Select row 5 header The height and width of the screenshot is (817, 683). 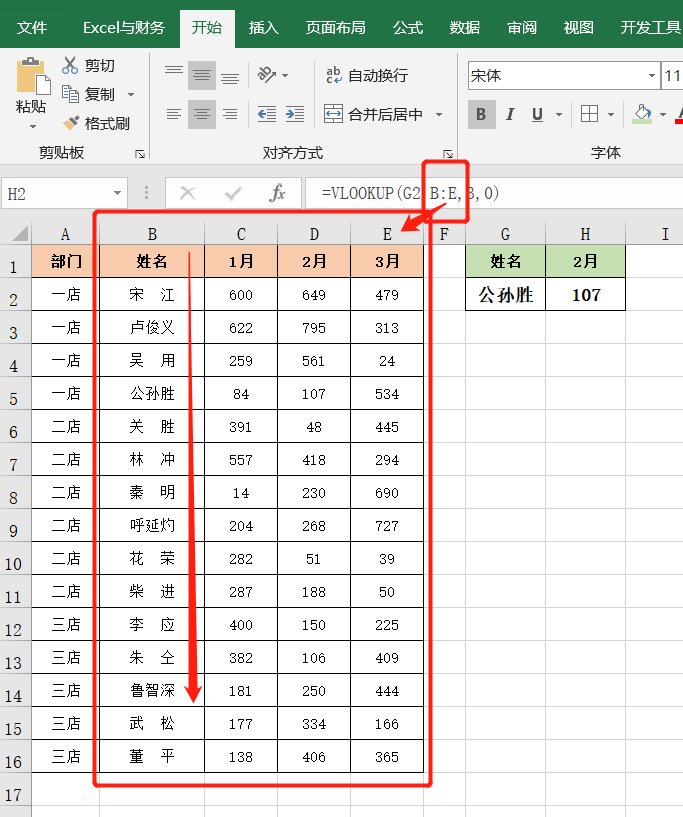pos(15,393)
